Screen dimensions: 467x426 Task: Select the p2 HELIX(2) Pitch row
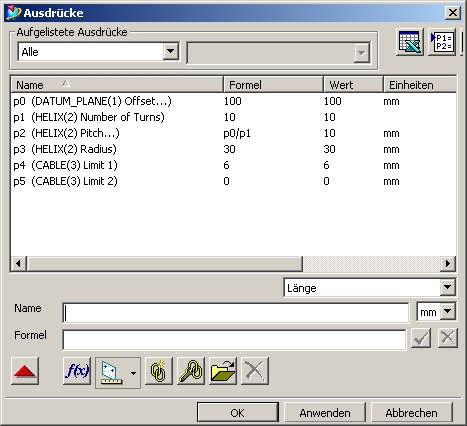pyautogui.click(x=233, y=133)
